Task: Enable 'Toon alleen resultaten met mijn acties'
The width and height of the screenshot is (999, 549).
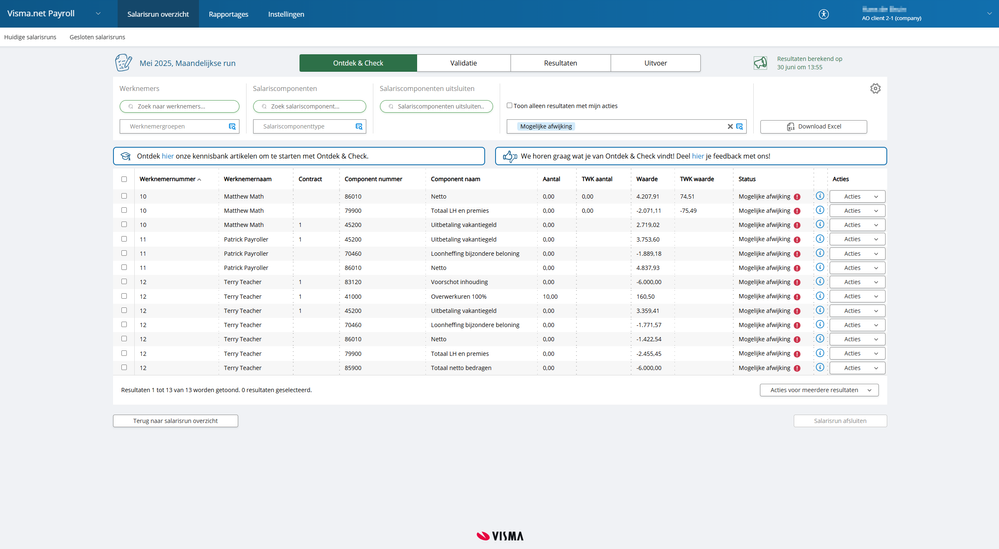Action: point(510,105)
